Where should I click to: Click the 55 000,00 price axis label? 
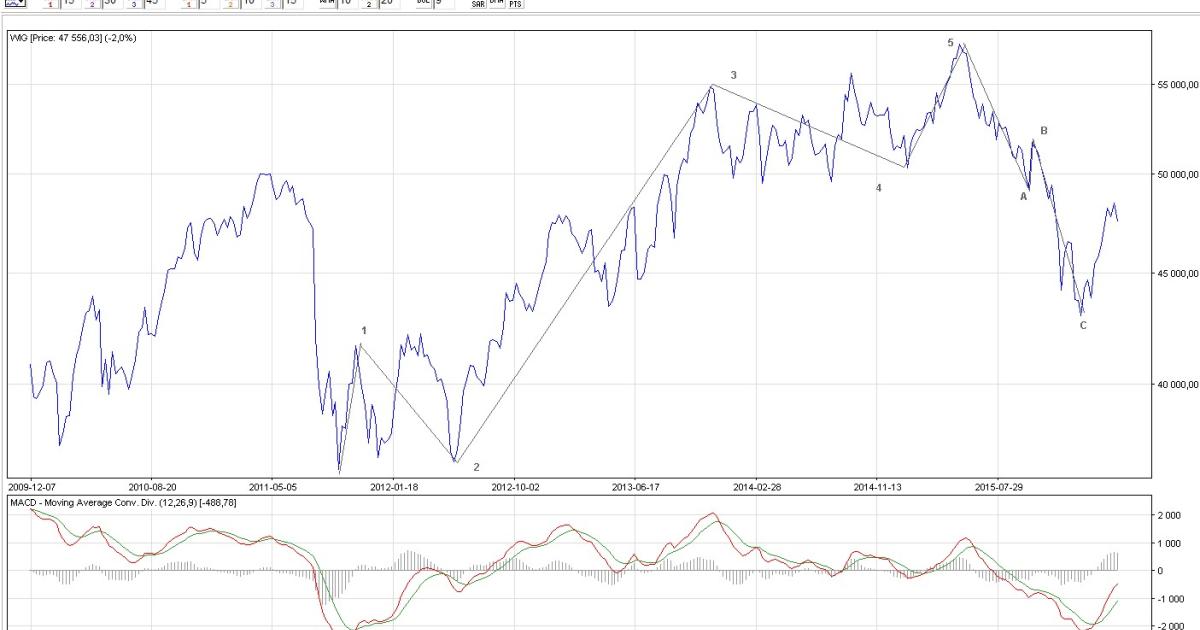[1170, 84]
